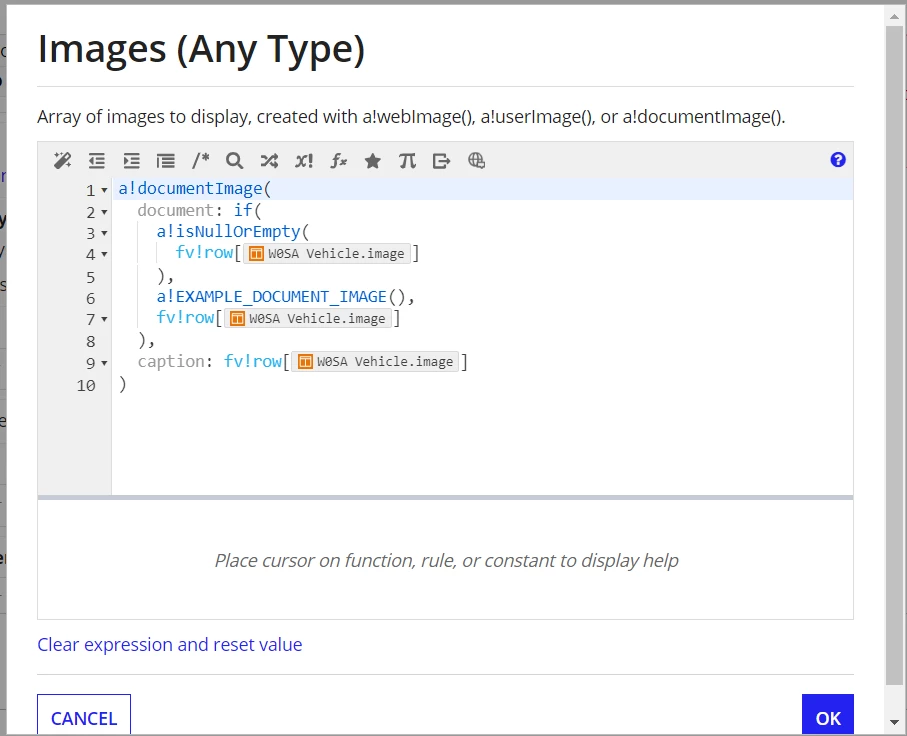Click the if( keyword on line 2
The image size is (907, 736).
[248, 210]
